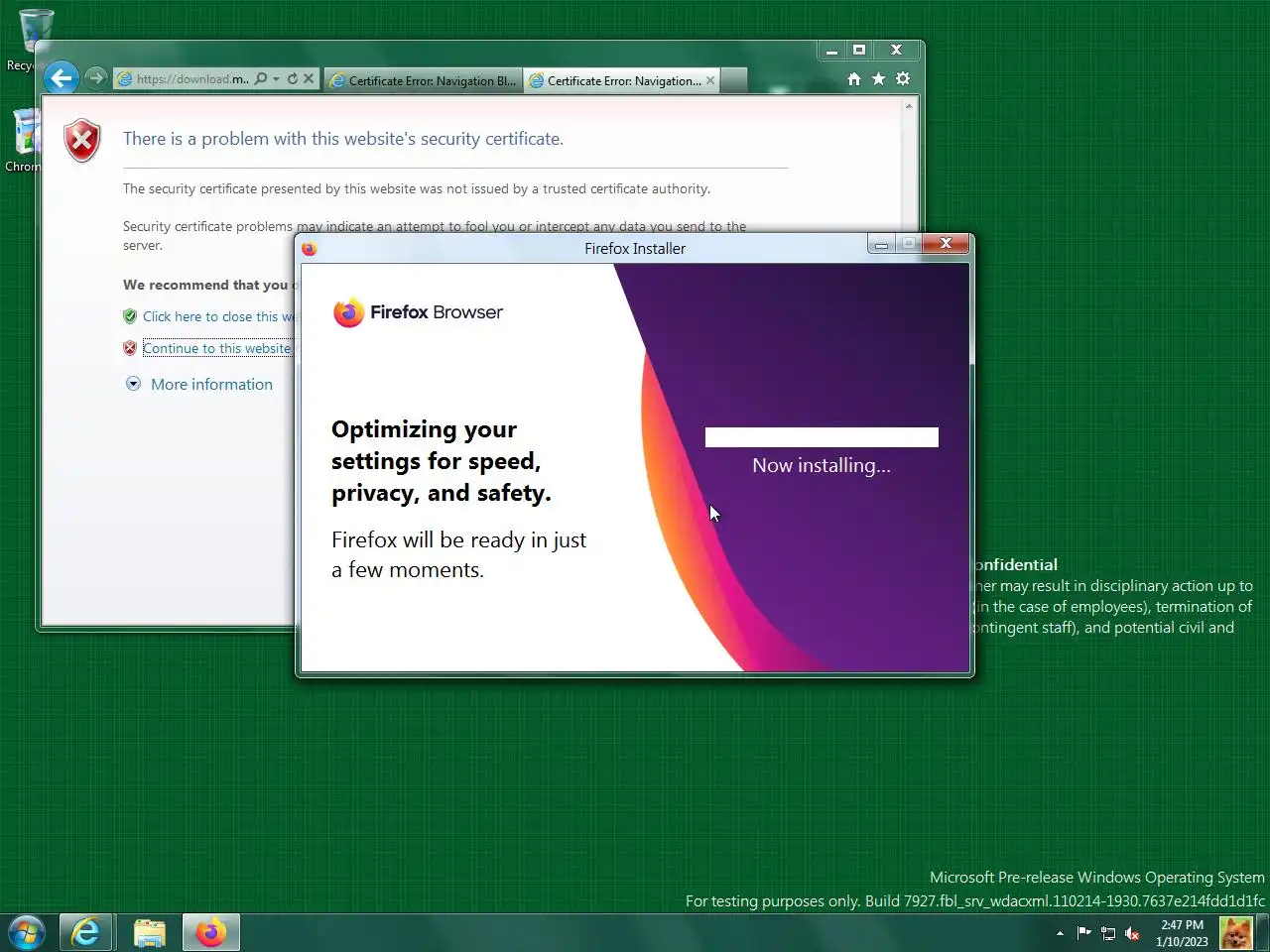Select the active 'Certificate Error: Navigation...' tab
Viewport: 1270px width, 952px height.
[x=622, y=80]
